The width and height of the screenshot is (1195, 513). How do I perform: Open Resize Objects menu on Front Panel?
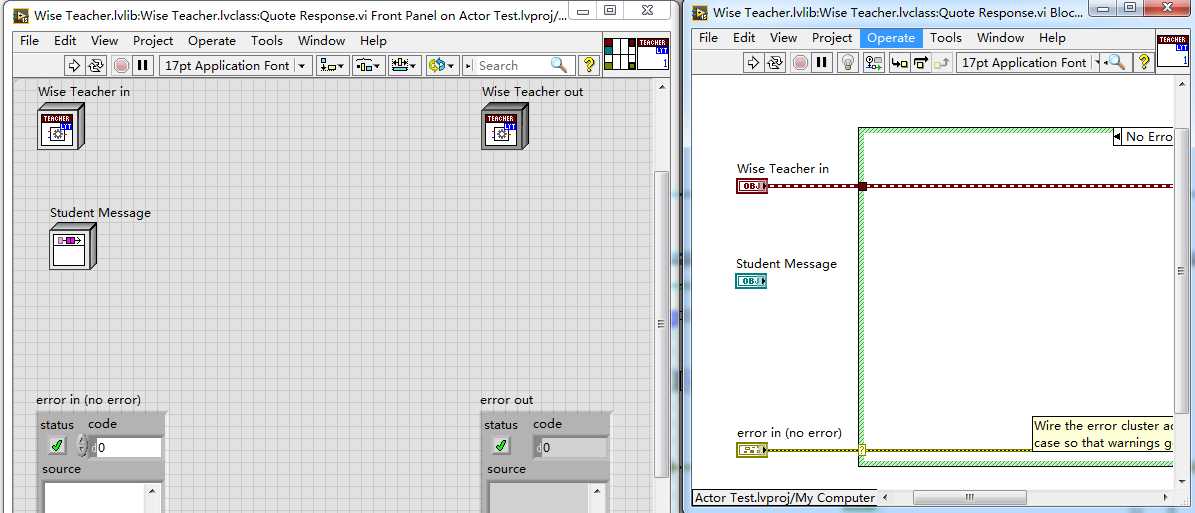tap(404, 66)
